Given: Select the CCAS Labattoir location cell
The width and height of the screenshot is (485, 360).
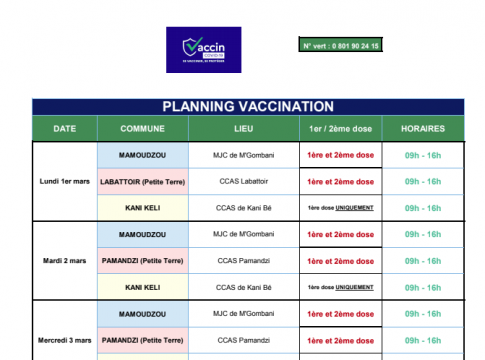Looking at the screenshot, I should 244,181.
